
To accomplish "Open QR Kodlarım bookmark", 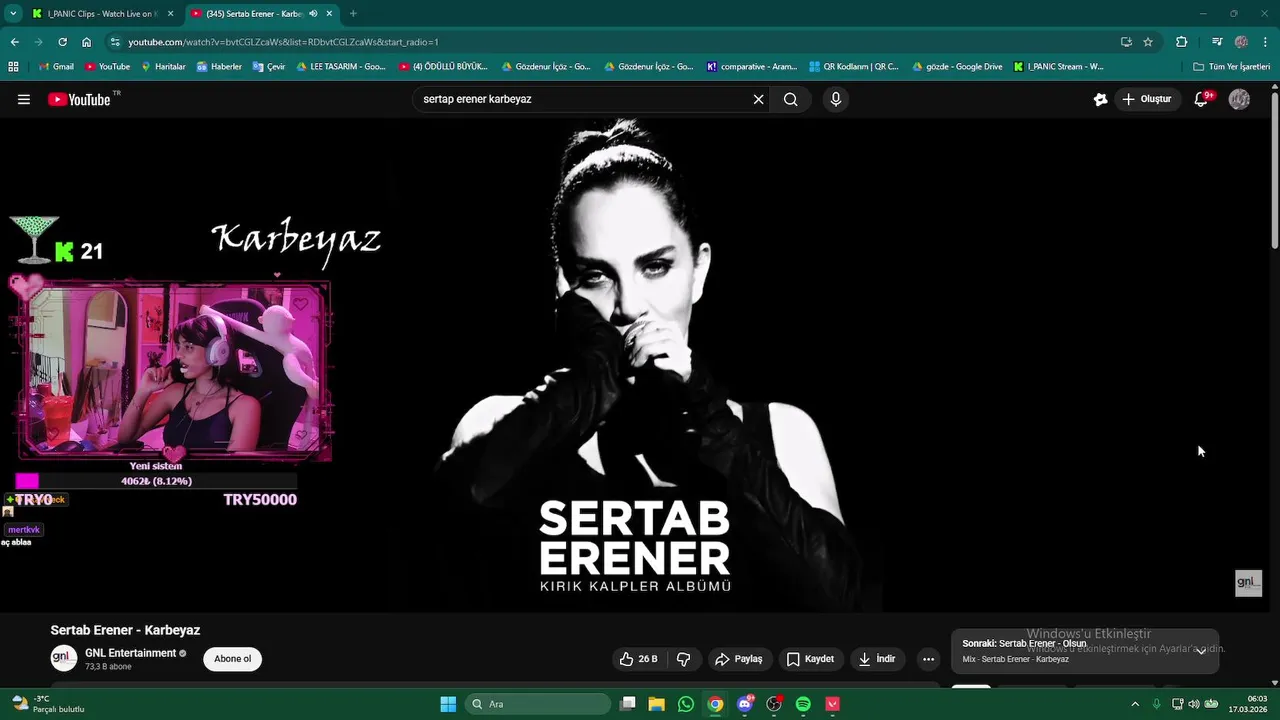I will coord(854,67).
